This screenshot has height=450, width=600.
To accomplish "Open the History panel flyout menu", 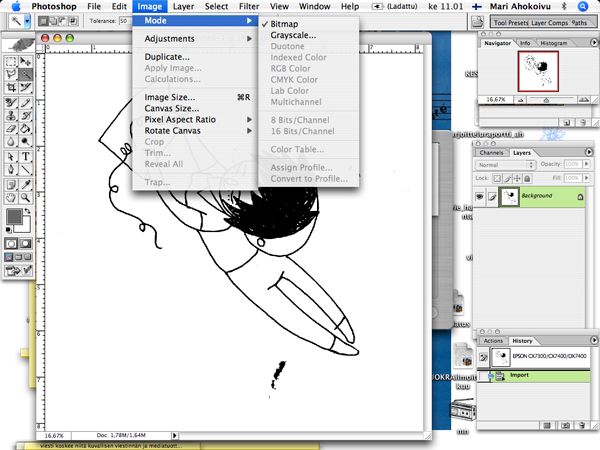I will tap(594, 340).
